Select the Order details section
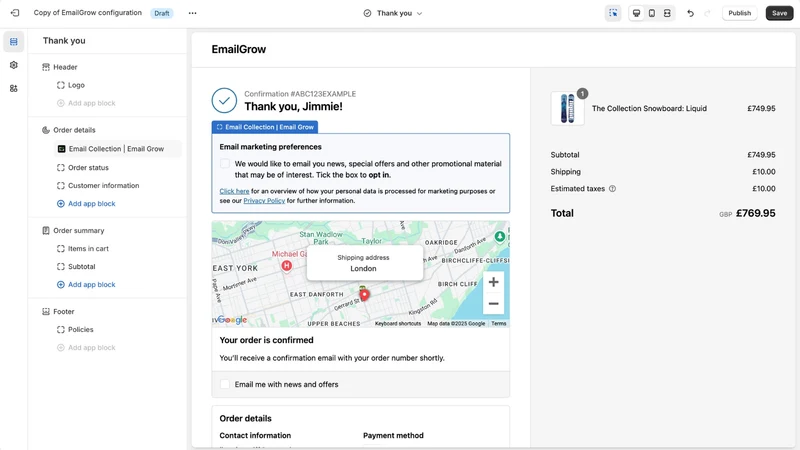The height and width of the screenshot is (450, 800). click(74, 130)
